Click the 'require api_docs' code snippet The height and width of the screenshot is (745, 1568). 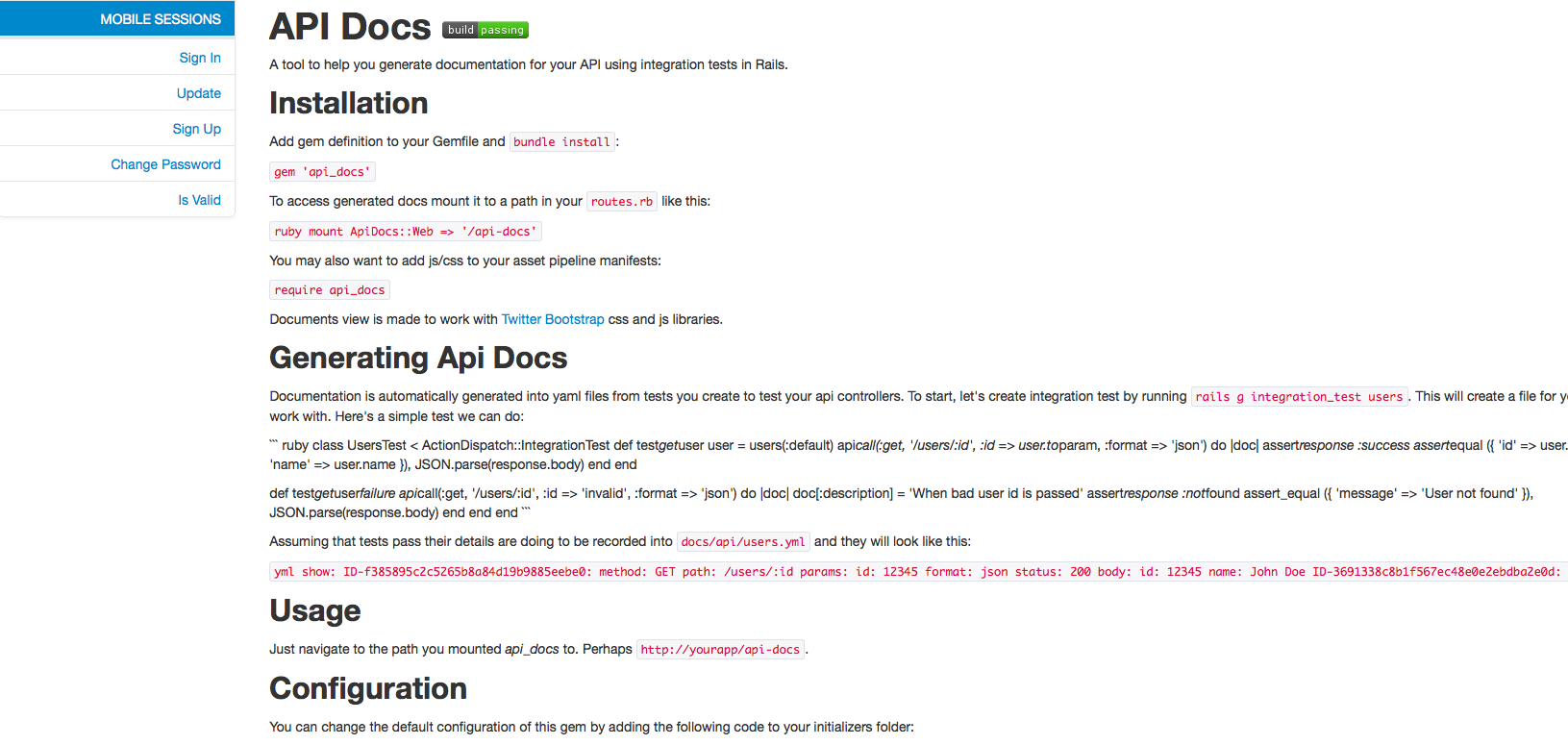330,290
